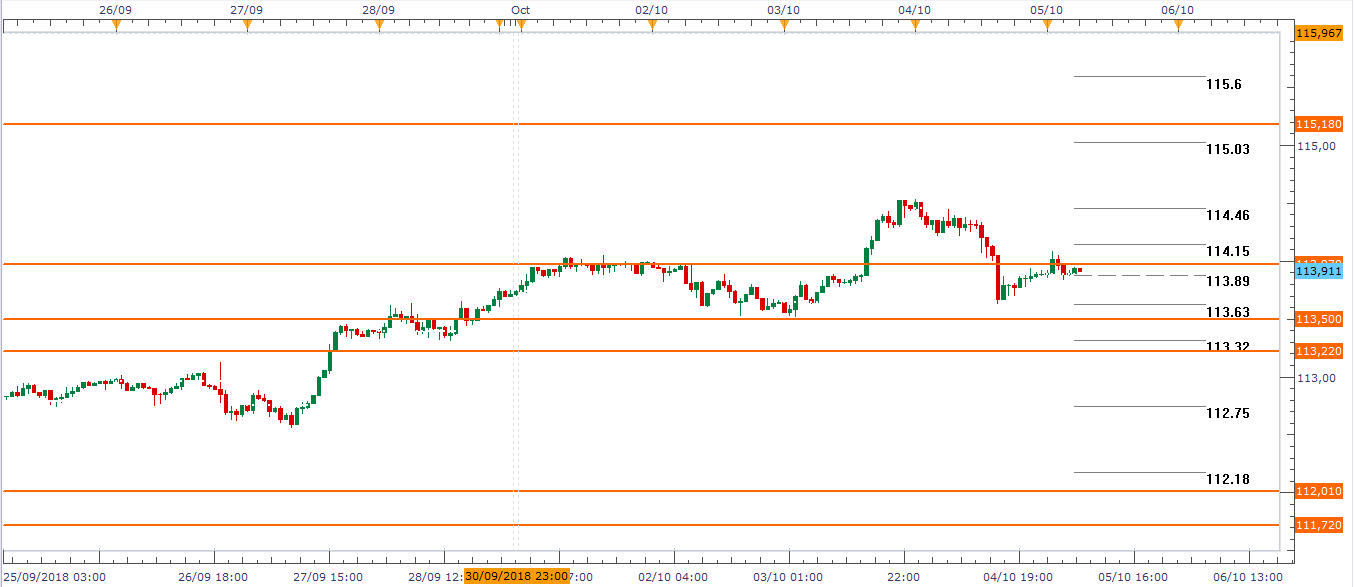
Task: Select the 112.18 pivot level label
Action: pos(1227,480)
